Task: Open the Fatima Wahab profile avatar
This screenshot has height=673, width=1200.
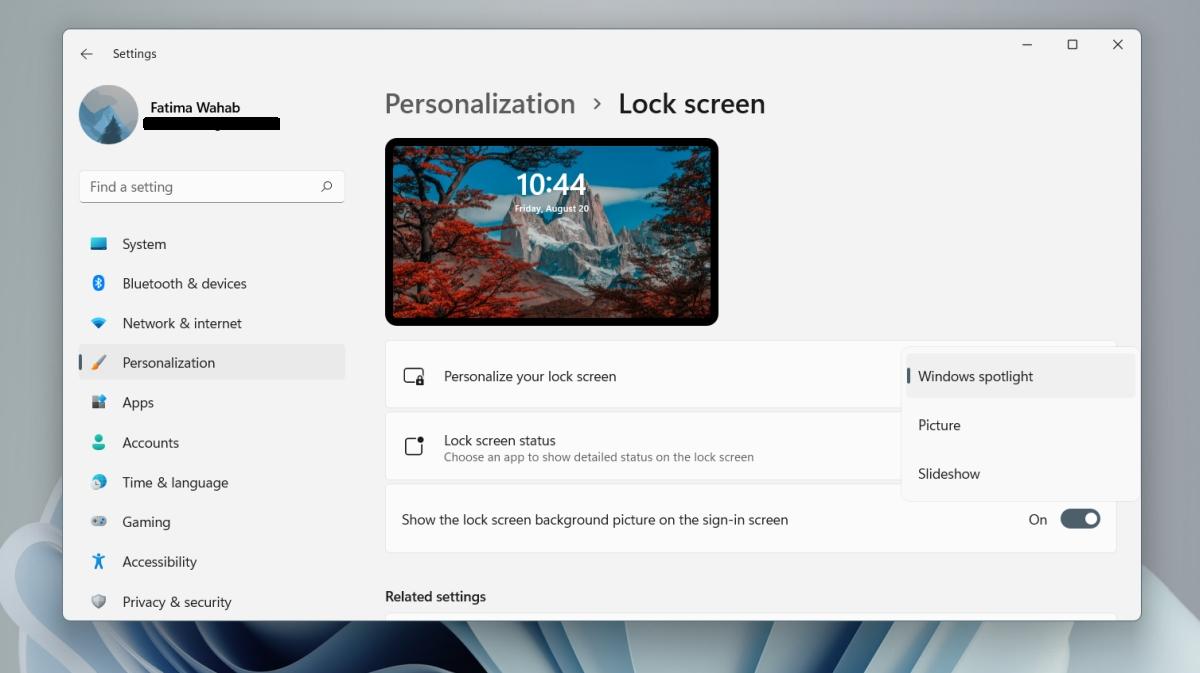Action: (x=108, y=114)
